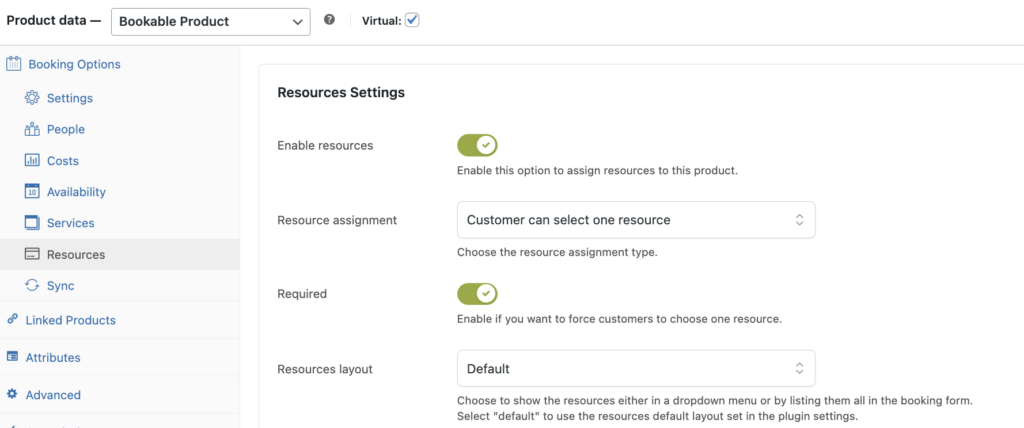The height and width of the screenshot is (428, 1024).
Task: Click the Services window icon
Action: tap(32, 223)
